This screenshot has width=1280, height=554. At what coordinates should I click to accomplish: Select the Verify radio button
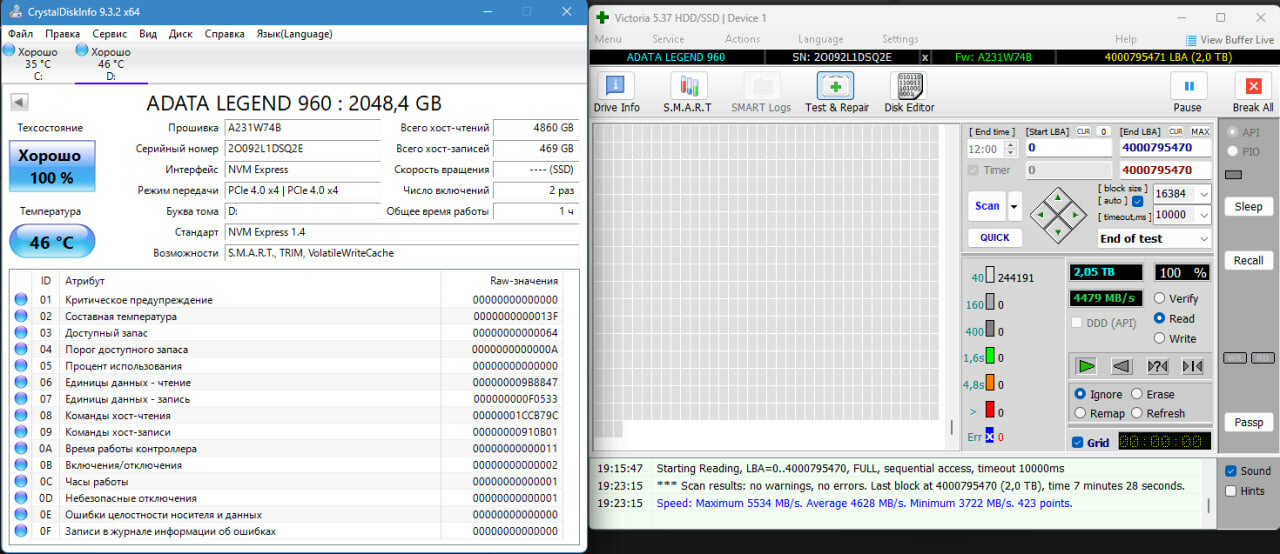[x=1160, y=298]
